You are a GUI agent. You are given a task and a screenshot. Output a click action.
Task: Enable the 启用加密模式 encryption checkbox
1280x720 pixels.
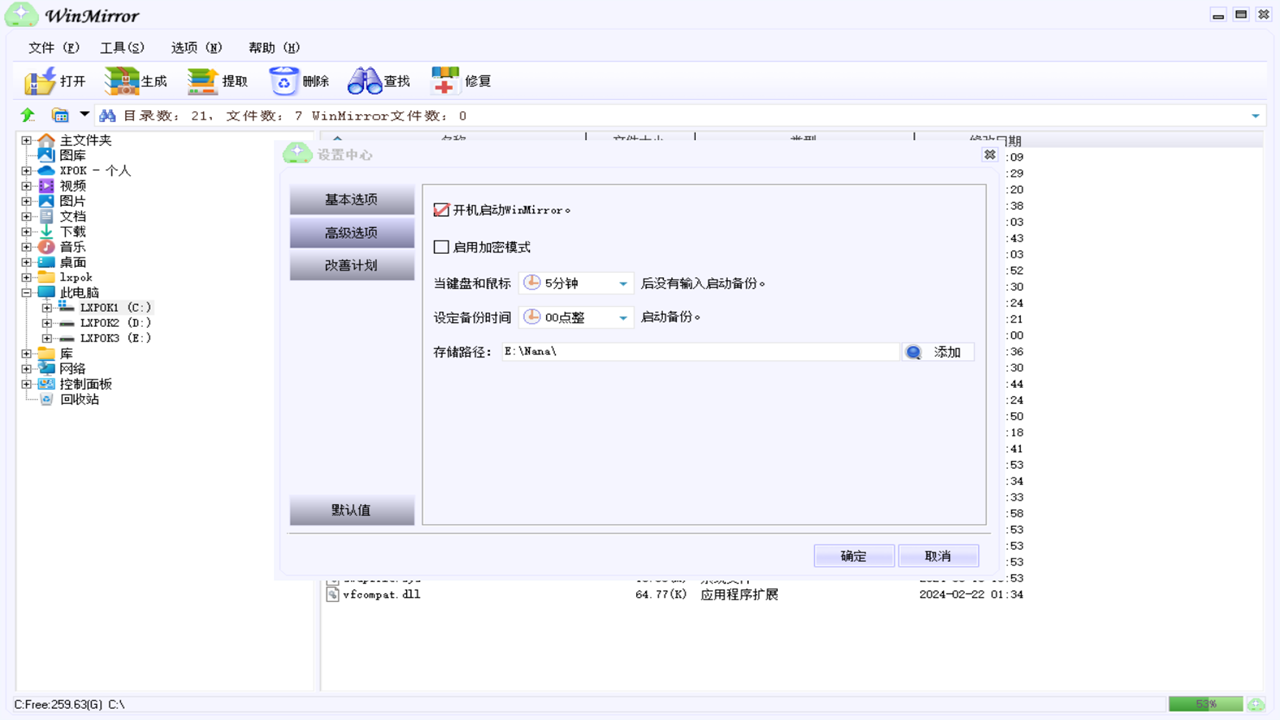pyautogui.click(x=440, y=246)
